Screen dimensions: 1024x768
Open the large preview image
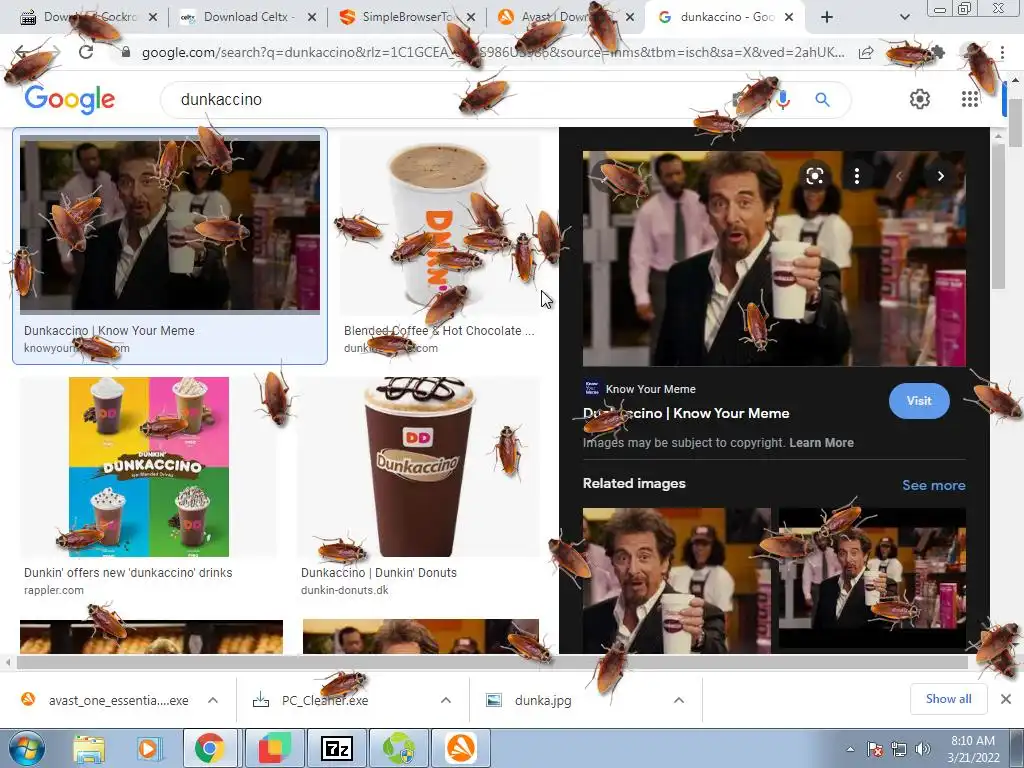[774, 259]
